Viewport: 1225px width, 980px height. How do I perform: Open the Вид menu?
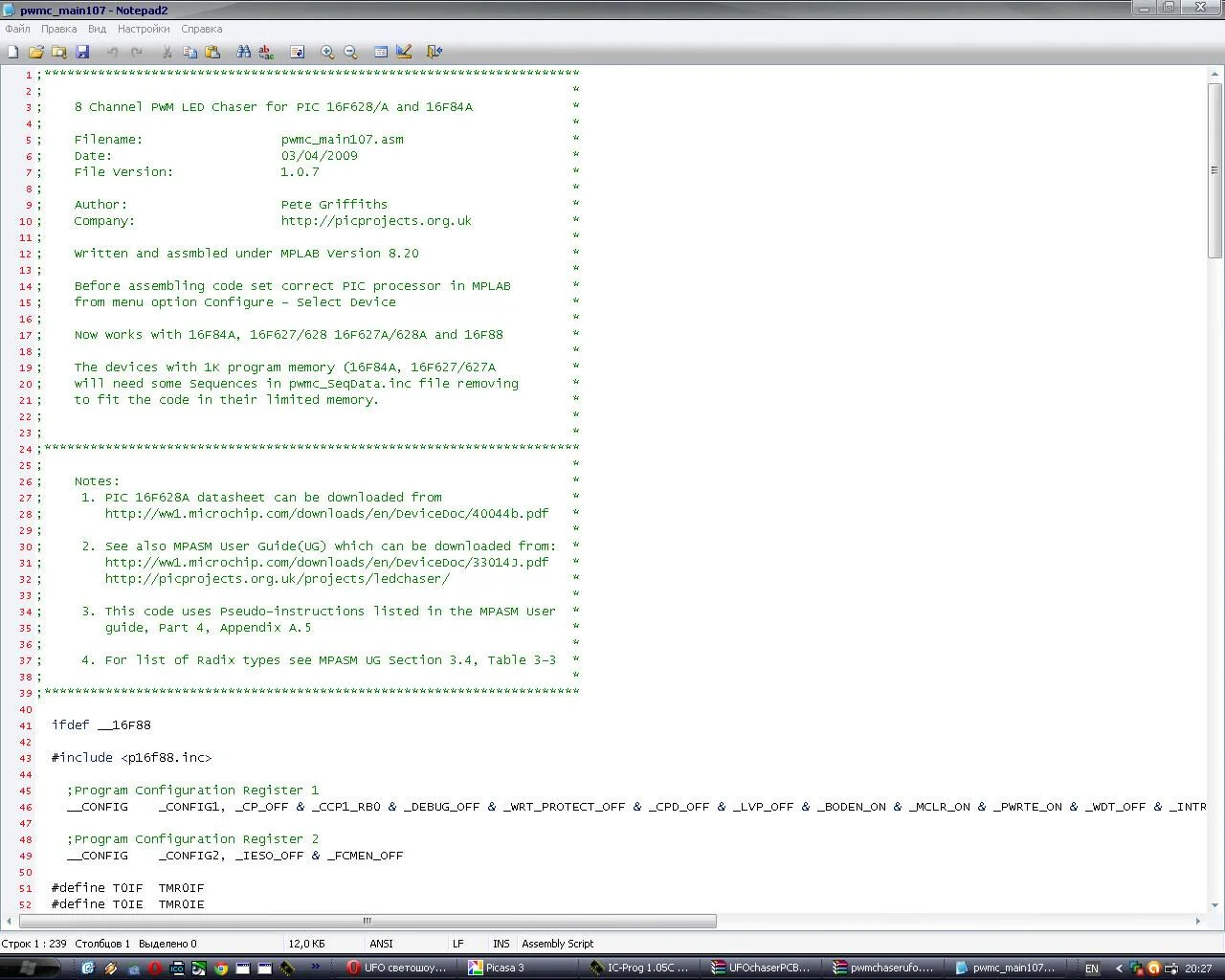(97, 29)
